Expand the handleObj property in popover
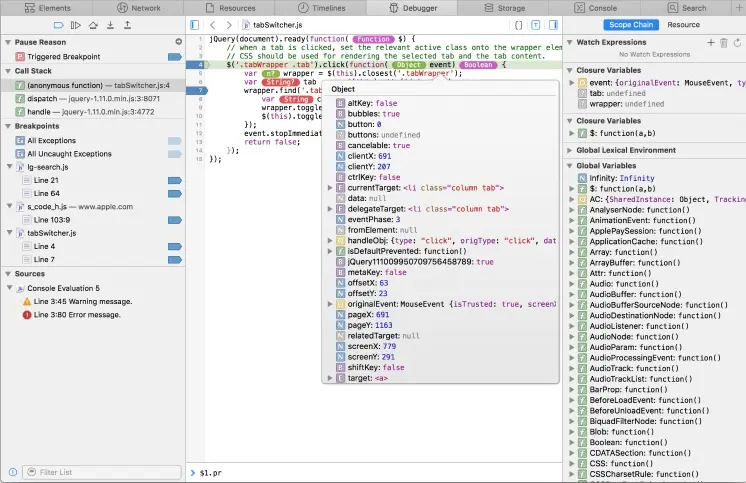The width and height of the screenshot is (746, 483). [330, 241]
